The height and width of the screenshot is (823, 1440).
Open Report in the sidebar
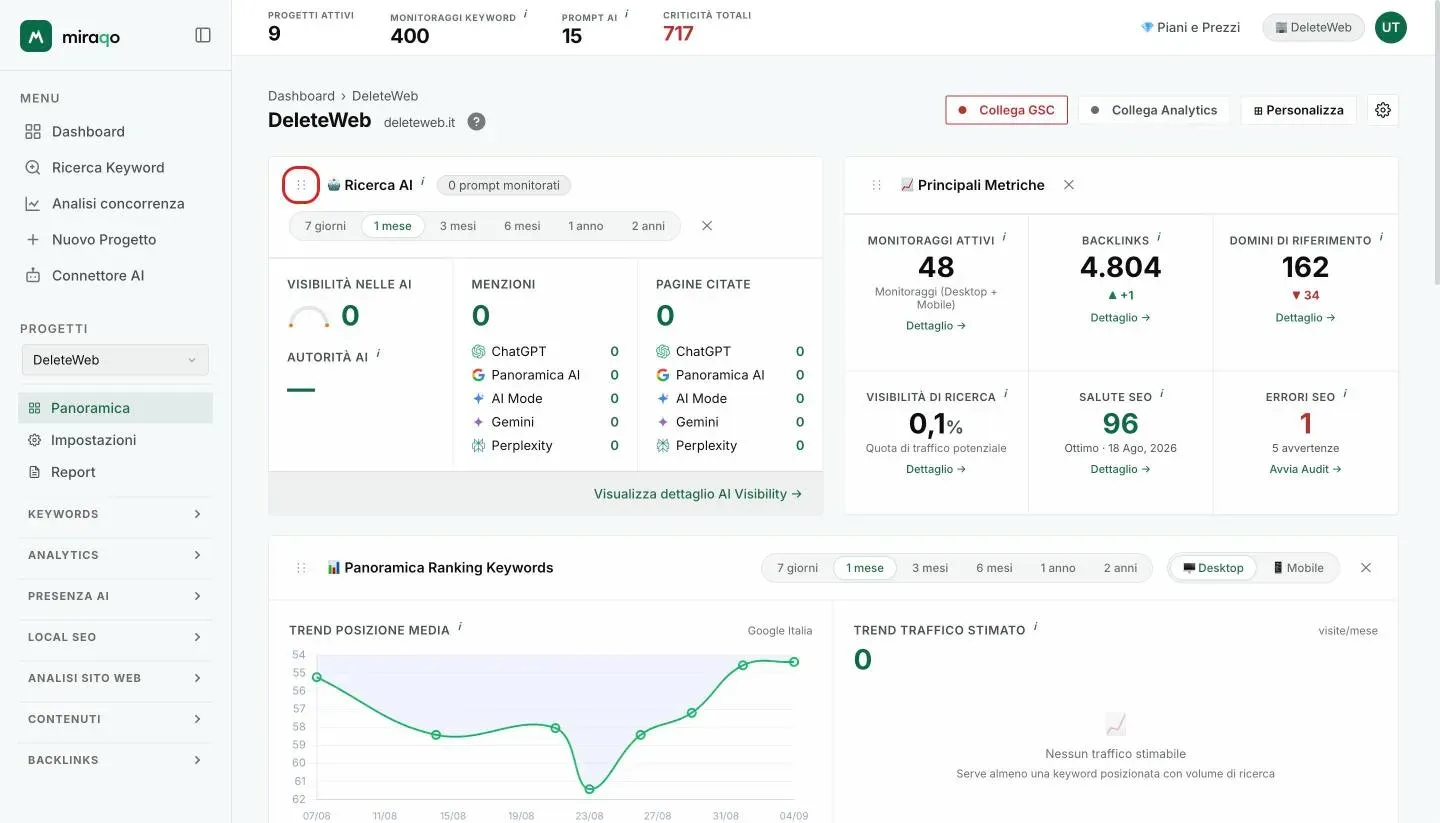click(115, 472)
